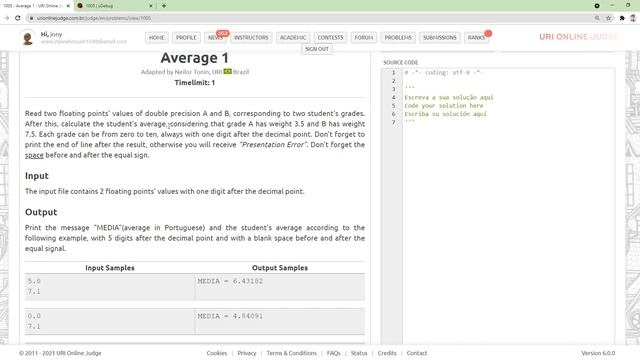Click the padlock icon in address bar
This screenshot has width=640, height=360.
point(31,18)
